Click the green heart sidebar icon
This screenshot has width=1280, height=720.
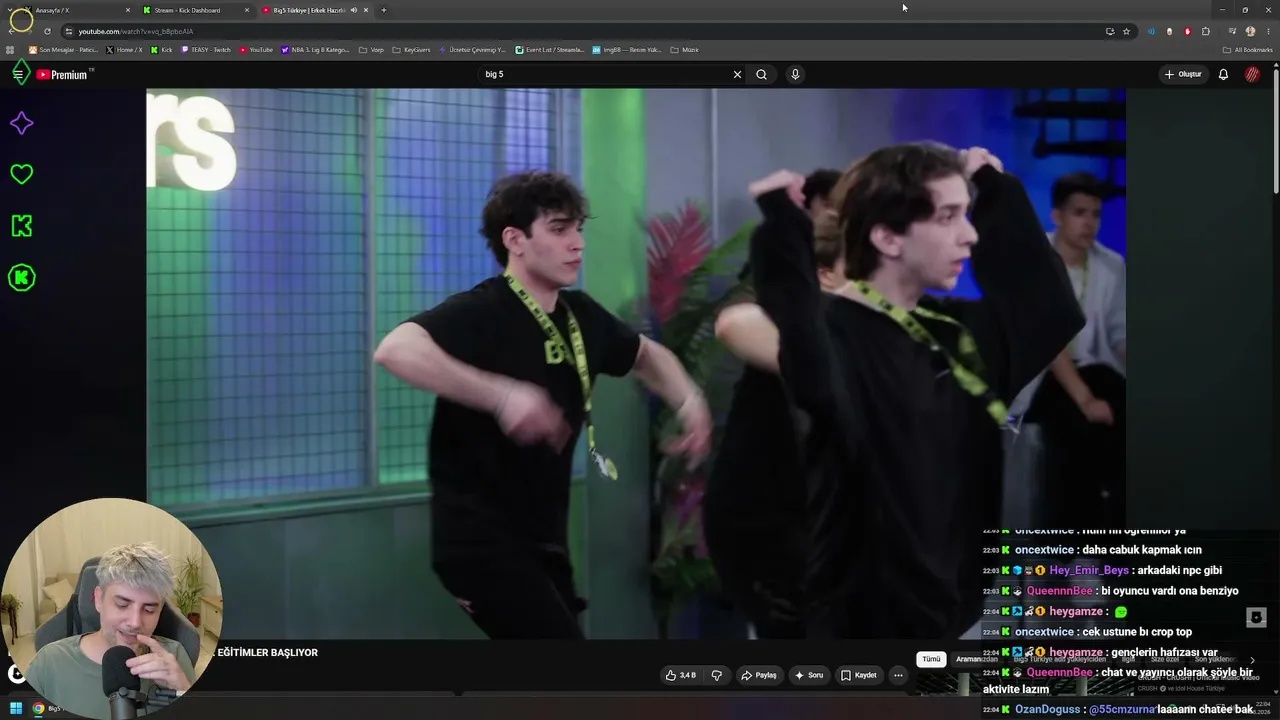click(21, 174)
